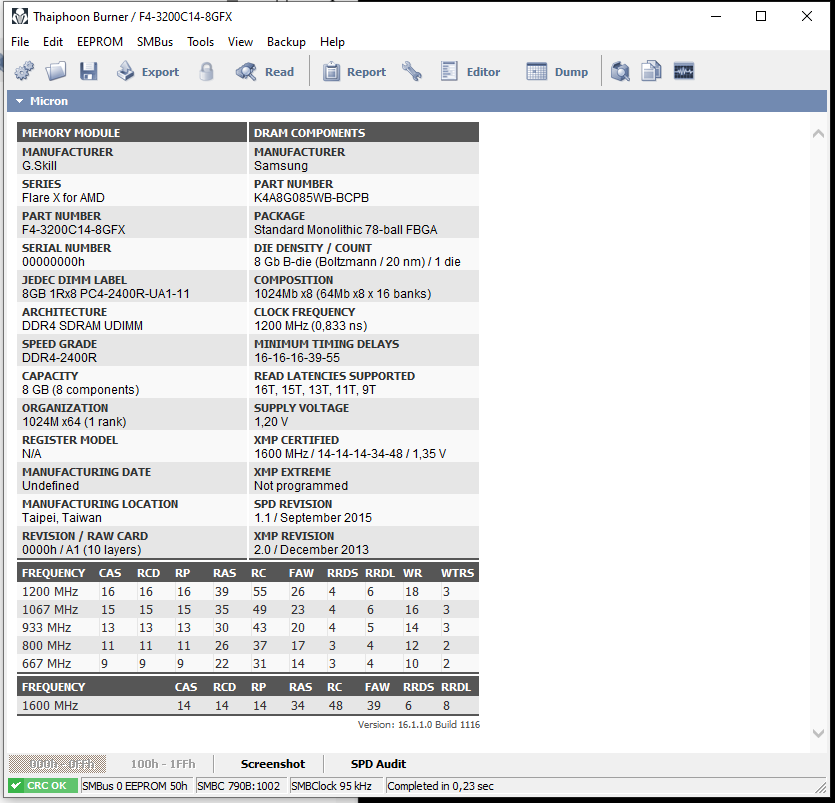Click the G.Skill manufacturer value

pos(39,166)
